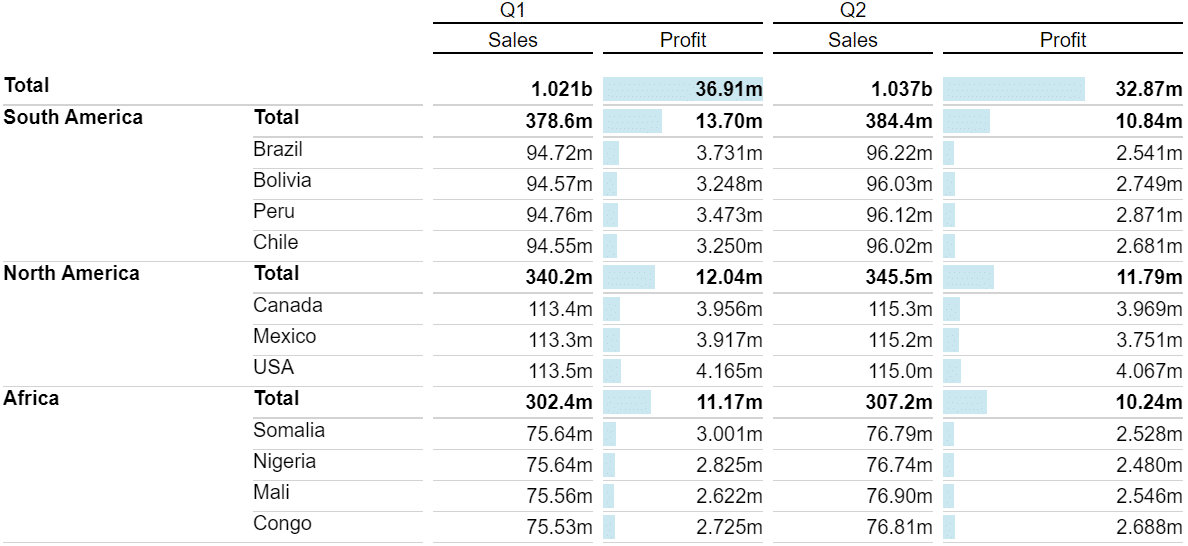
Task: Click the USA Q1 profit value 4.165m
Action: tap(729, 371)
